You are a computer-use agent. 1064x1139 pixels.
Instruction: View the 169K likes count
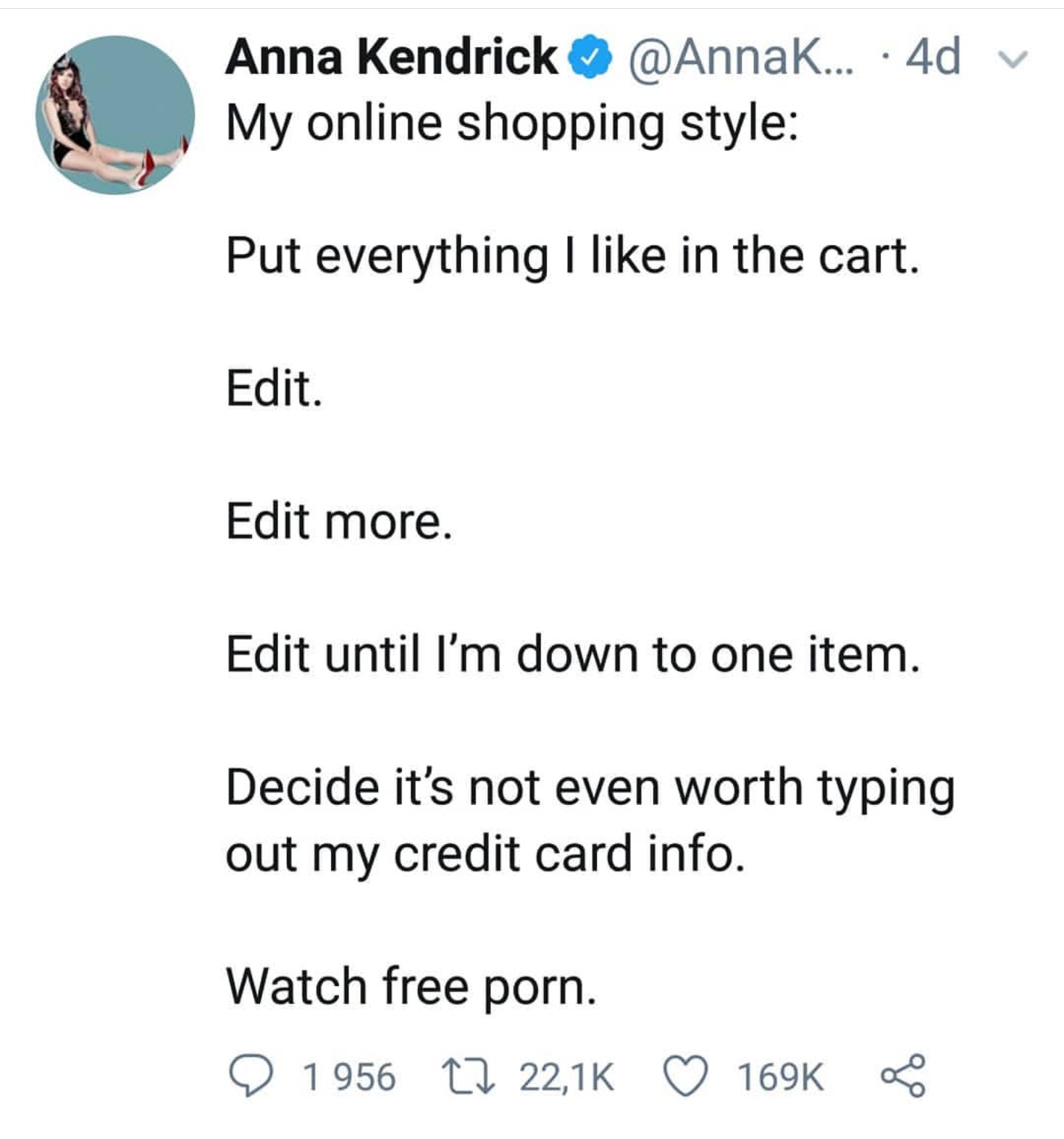tap(780, 1076)
